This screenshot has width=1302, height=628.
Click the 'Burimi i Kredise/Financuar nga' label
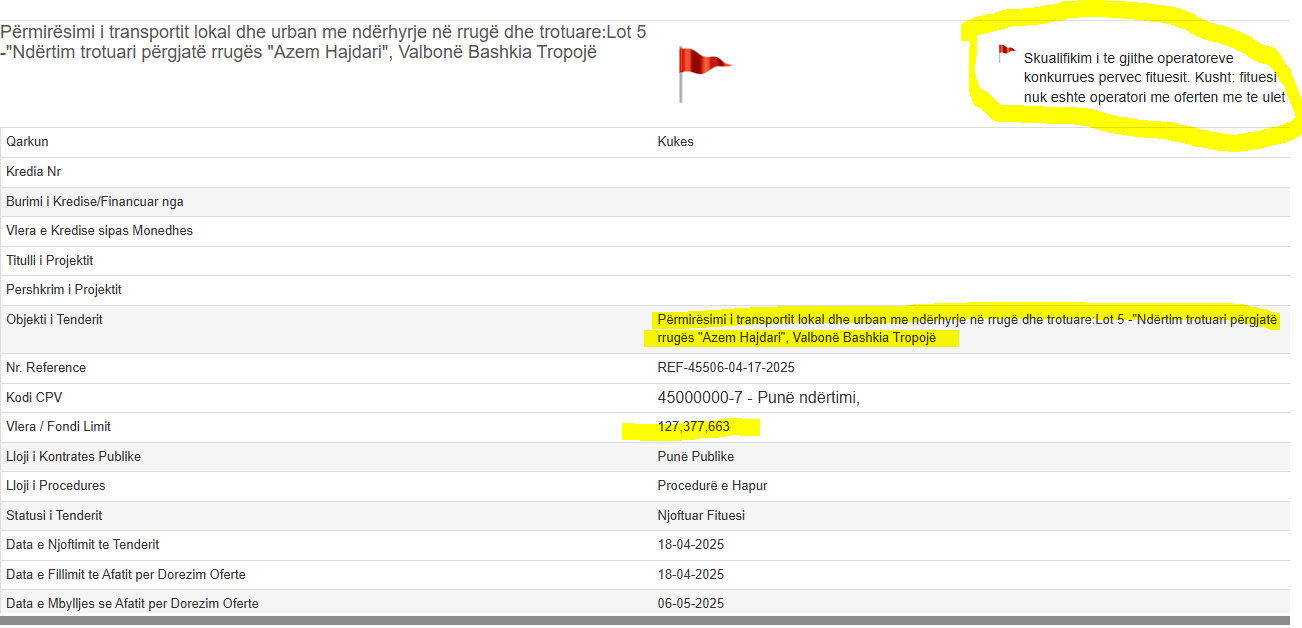[94, 202]
